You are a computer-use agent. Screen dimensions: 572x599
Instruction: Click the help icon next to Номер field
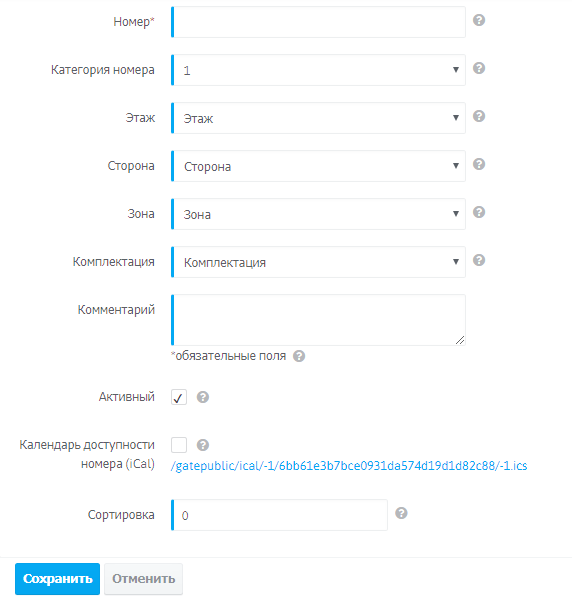(x=479, y=20)
